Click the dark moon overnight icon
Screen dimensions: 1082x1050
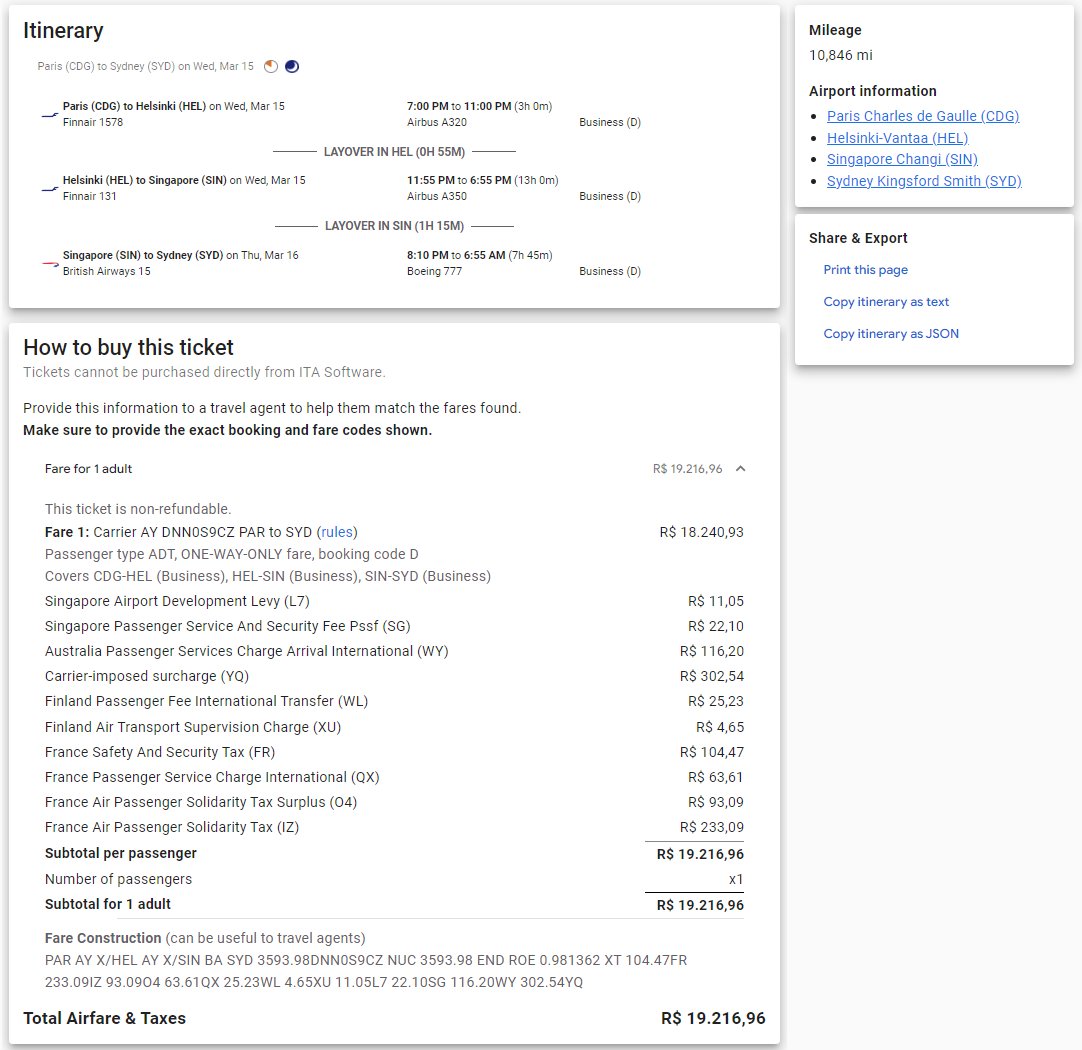[292, 67]
